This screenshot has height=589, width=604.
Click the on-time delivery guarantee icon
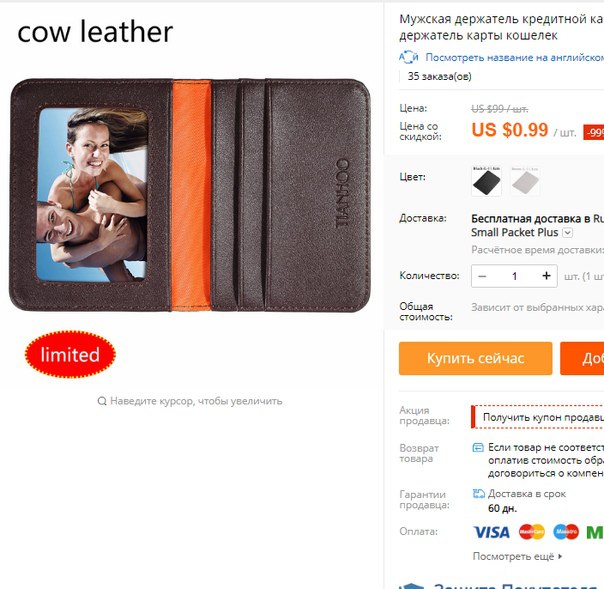[x=478, y=493]
